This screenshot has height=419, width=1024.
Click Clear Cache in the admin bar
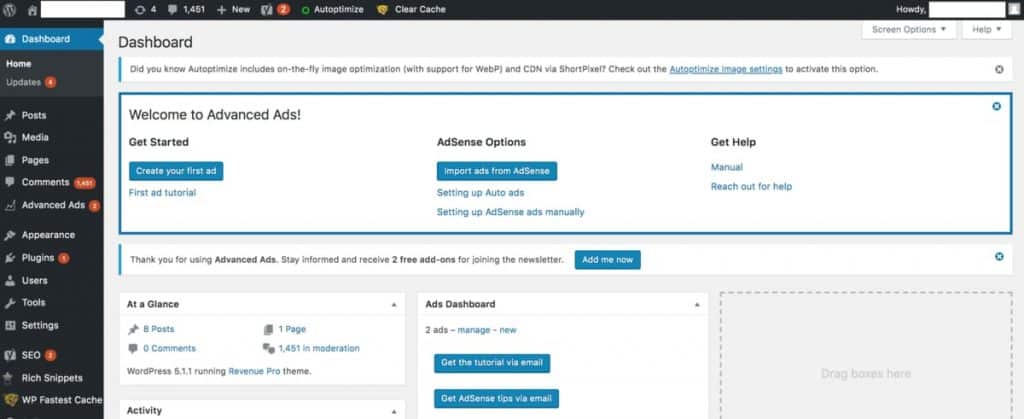[412, 10]
